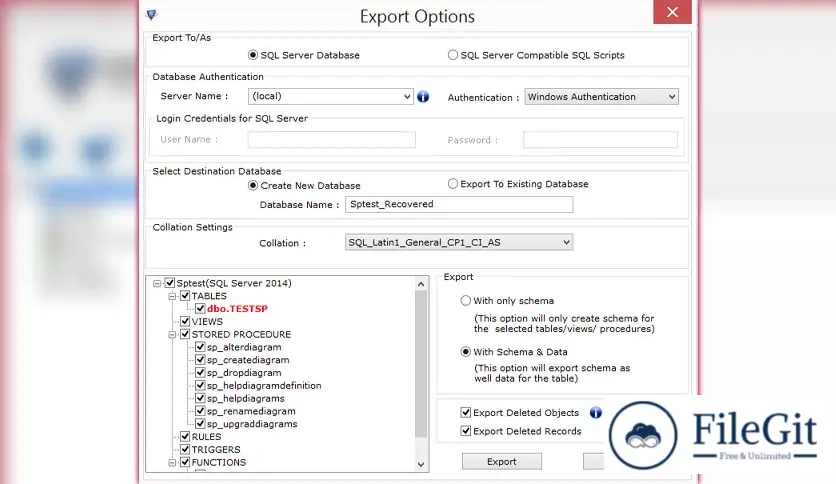
Task: Uncheck the Sptest(SQL Server 2014) root checkbox
Action: click(x=170, y=283)
